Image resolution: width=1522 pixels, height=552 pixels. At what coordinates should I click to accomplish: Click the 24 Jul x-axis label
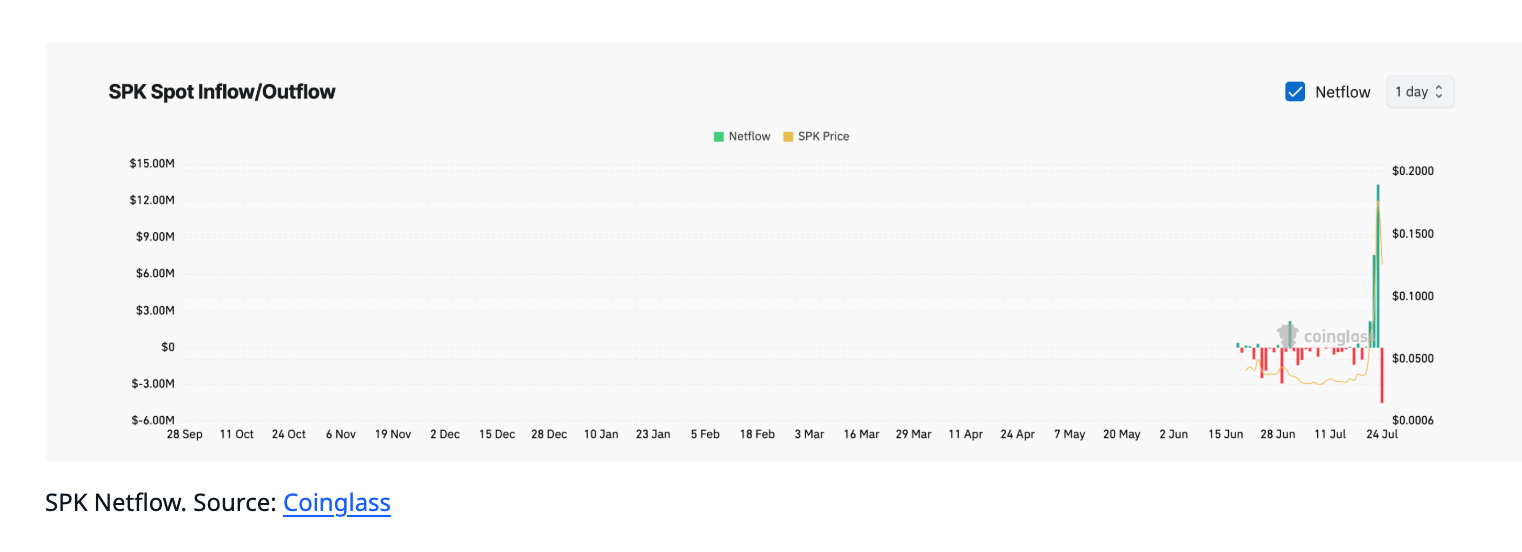click(1382, 435)
